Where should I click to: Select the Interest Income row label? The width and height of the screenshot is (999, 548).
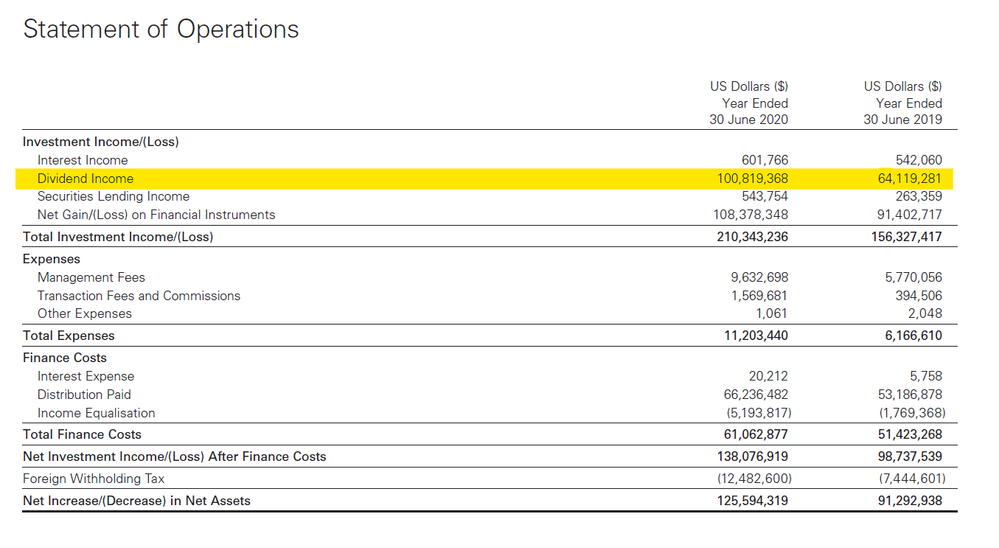coord(82,160)
